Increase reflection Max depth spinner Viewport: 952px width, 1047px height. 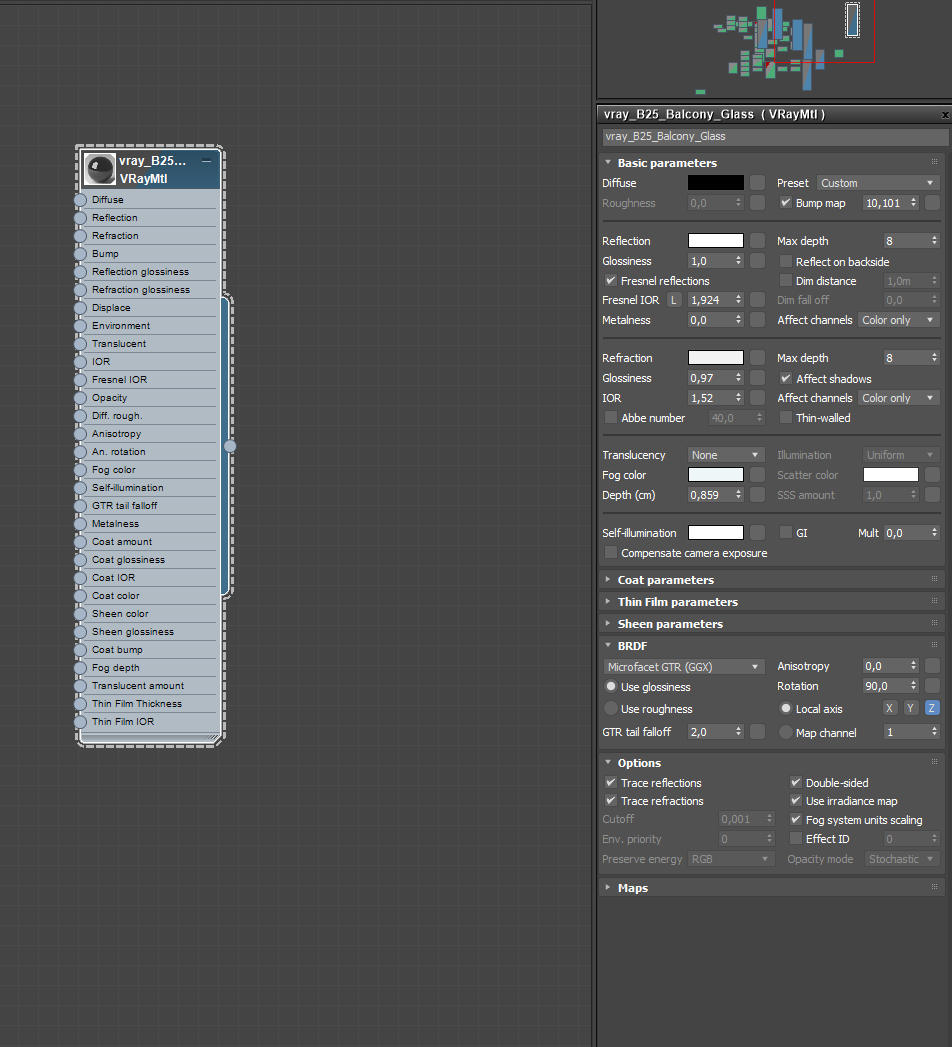[x=934, y=238]
